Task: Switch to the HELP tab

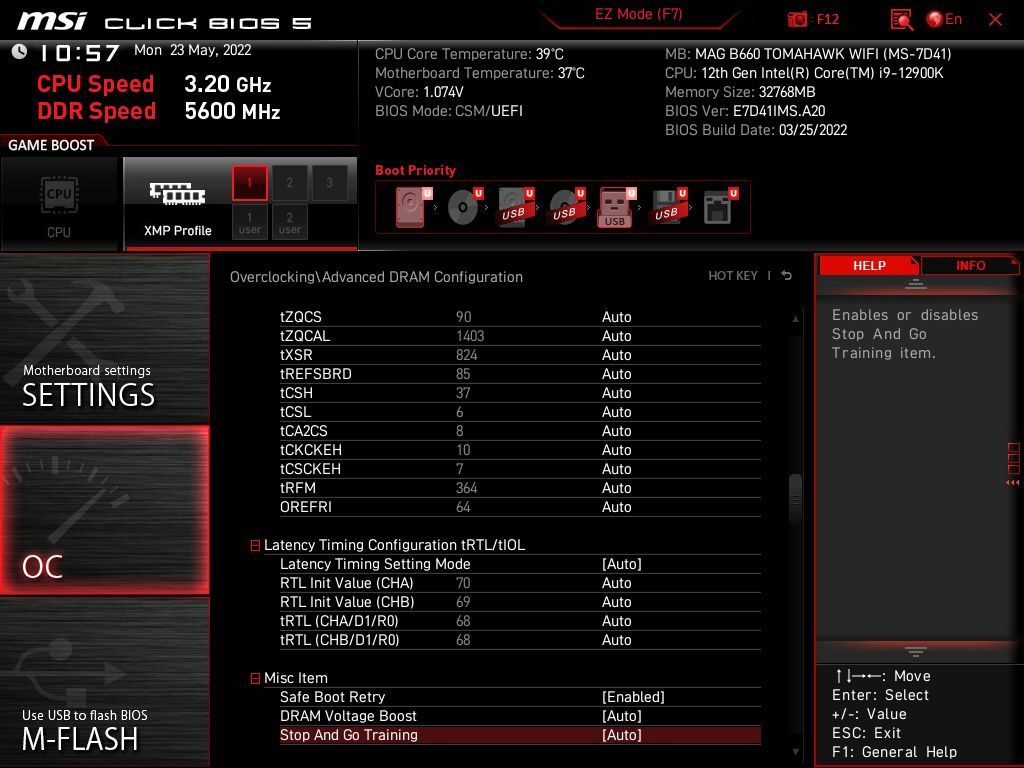Action: pyautogui.click(x=869, y=265)
